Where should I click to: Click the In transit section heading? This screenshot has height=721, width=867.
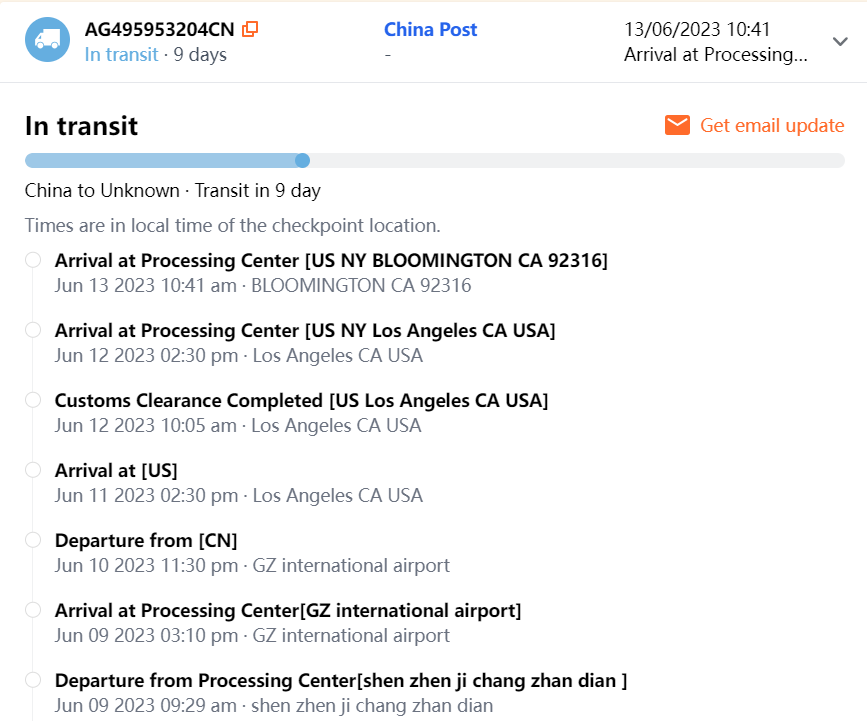click(81, 126)
